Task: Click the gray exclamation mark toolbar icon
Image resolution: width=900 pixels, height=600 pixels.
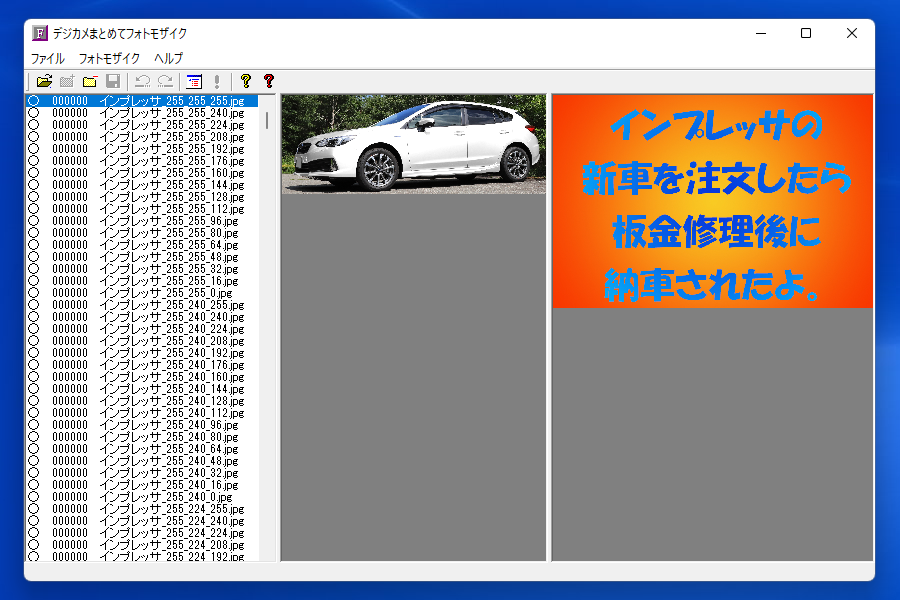Action: (x=216, y=81)
